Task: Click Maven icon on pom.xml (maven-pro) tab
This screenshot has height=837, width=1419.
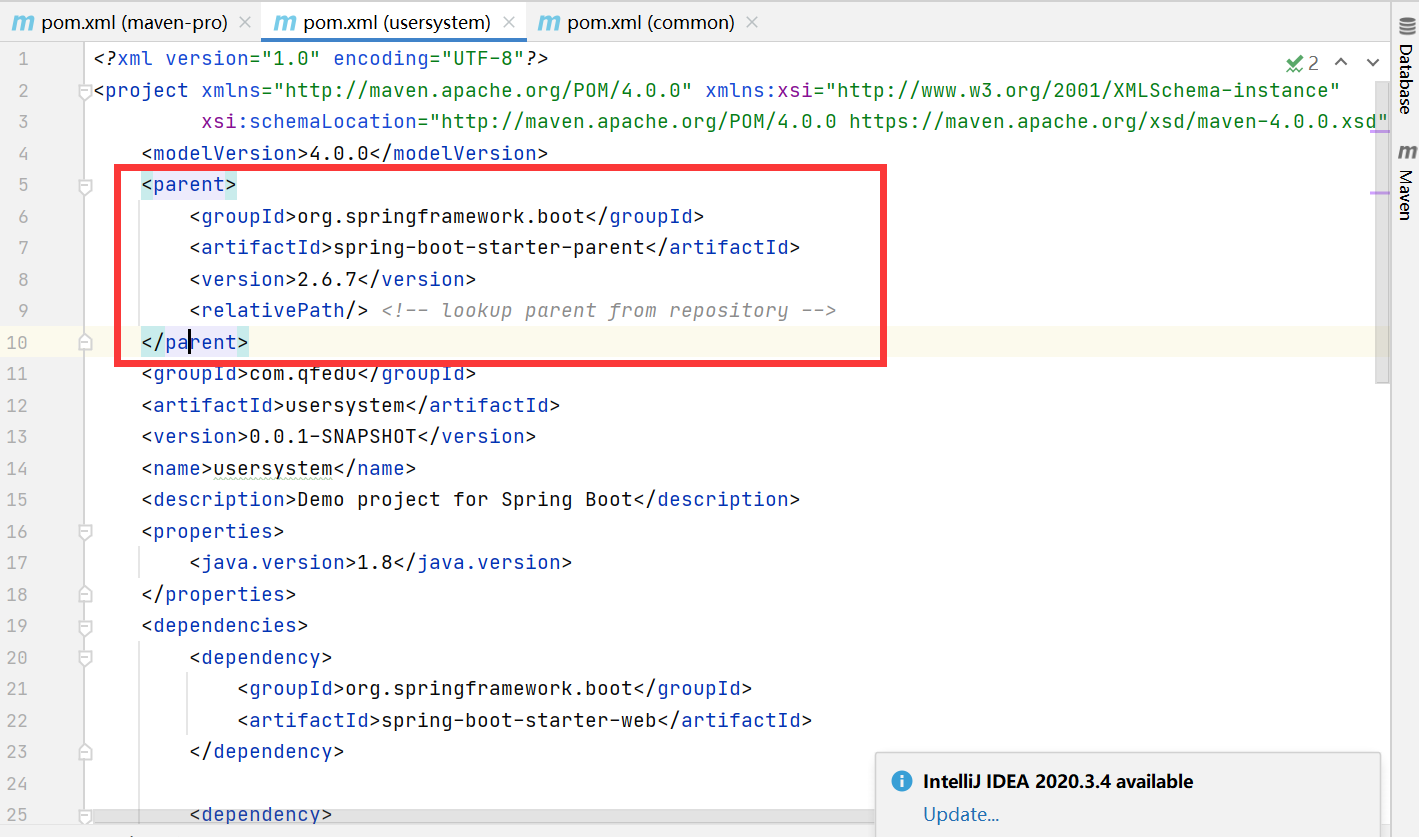Action: coord(22,22)
